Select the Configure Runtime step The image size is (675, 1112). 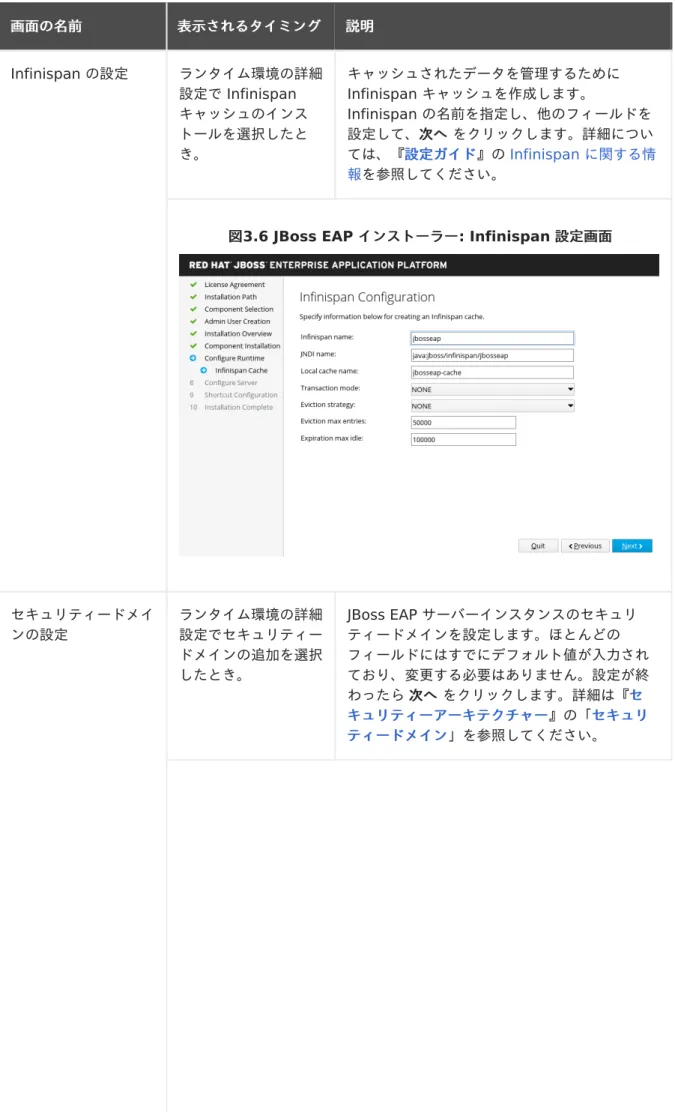coord(234,358)
